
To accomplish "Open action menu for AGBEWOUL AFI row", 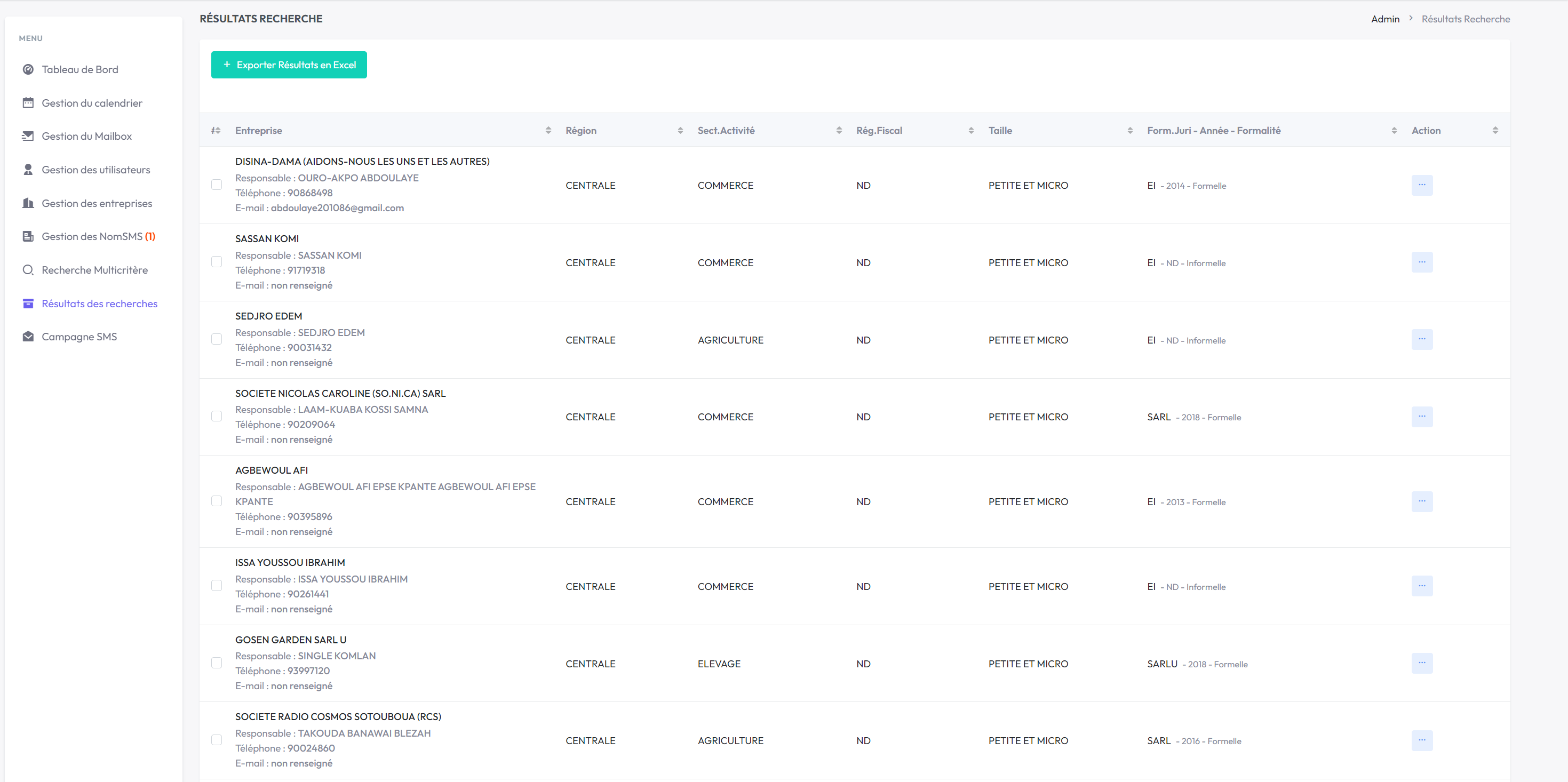I will (1422, 501).
